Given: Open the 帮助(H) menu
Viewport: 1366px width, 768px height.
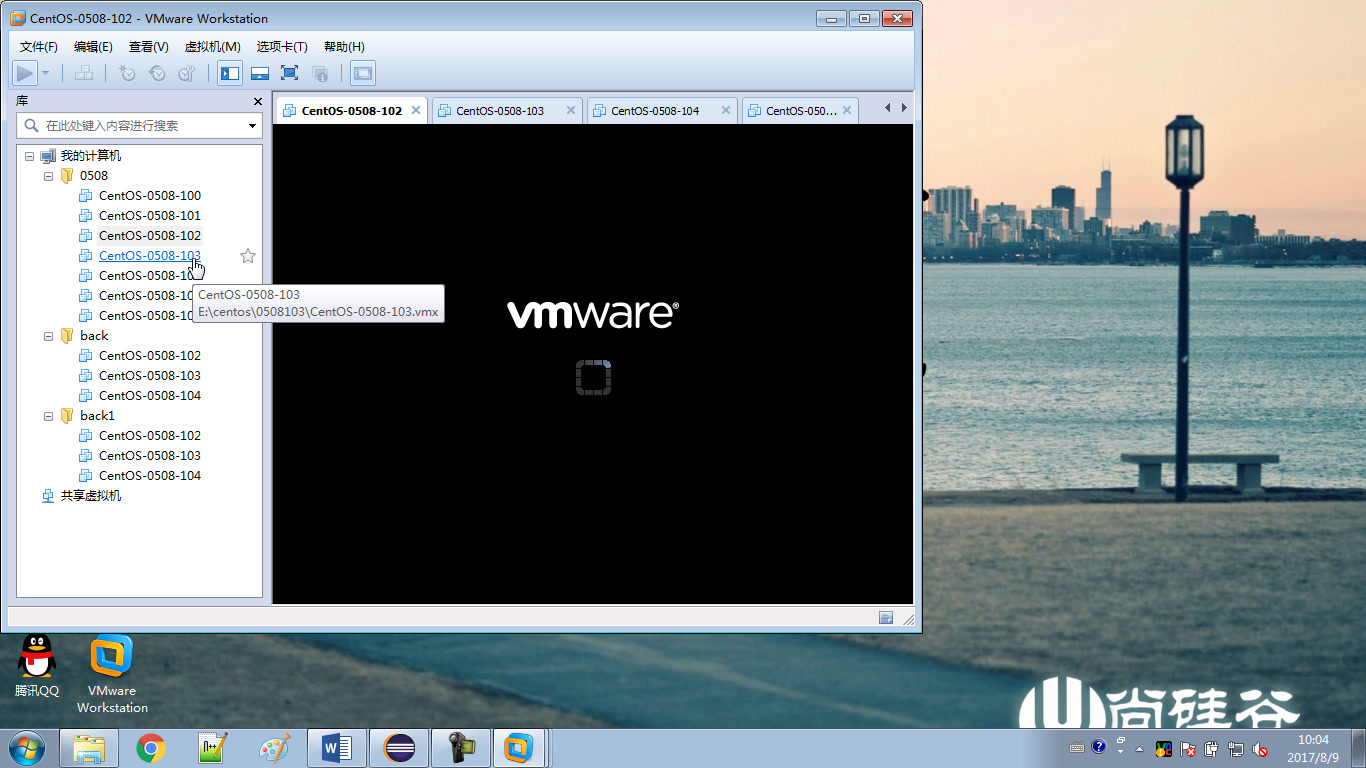Looking at the screenshot, I should pyautogui.click(x=344, y=47).
